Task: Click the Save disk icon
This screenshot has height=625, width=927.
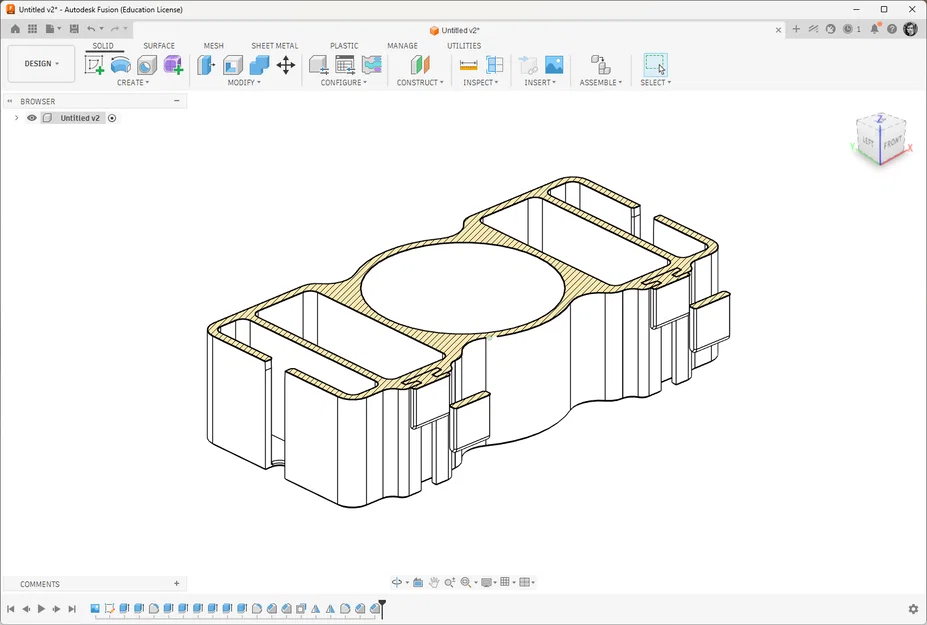Action: (74, 29)
